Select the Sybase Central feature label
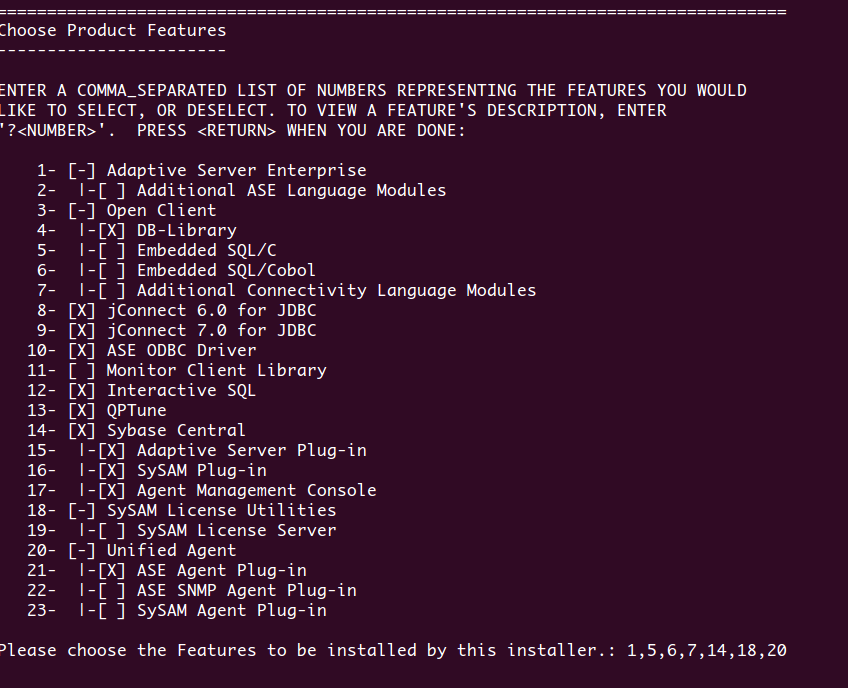This screenshot has height=688, width=848. pyautogui.click(x=176, y=431)
